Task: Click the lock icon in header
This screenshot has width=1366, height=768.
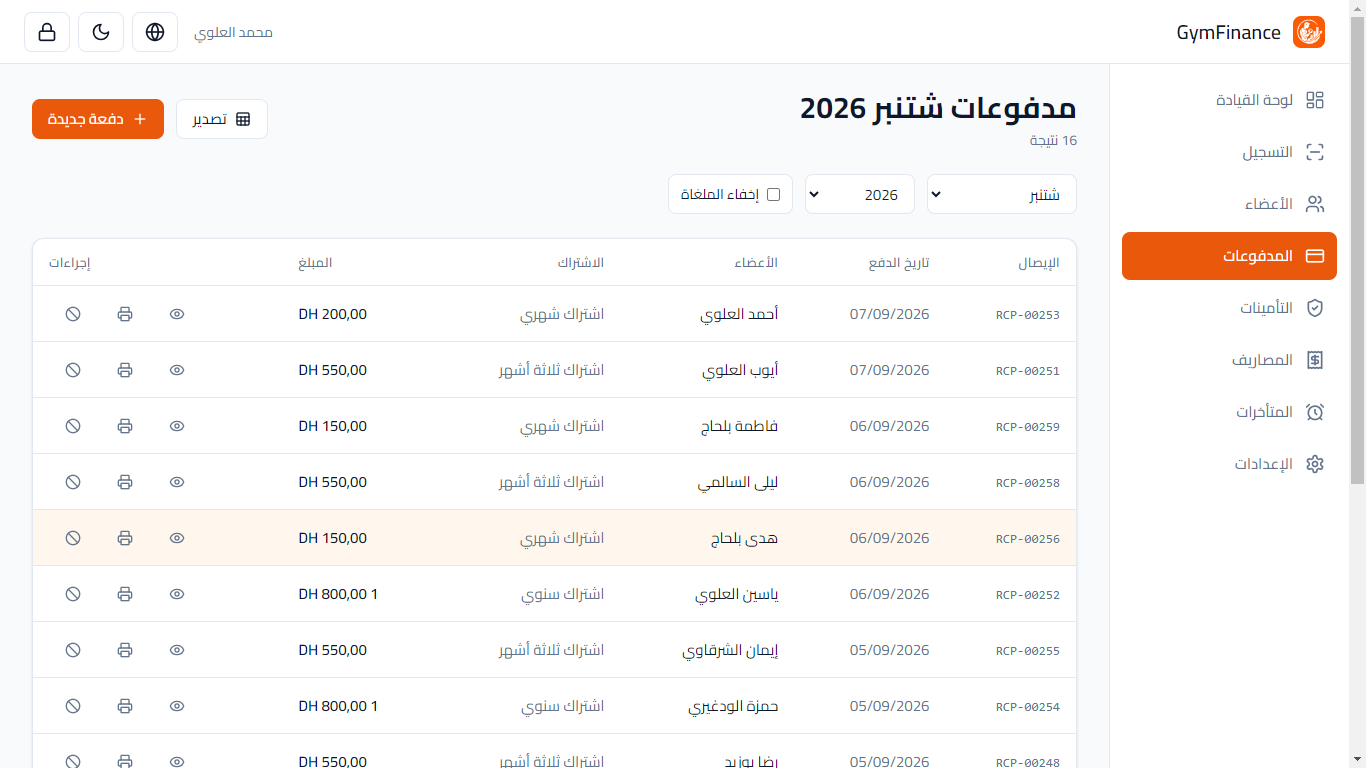Action: click(x=47, y=32)
